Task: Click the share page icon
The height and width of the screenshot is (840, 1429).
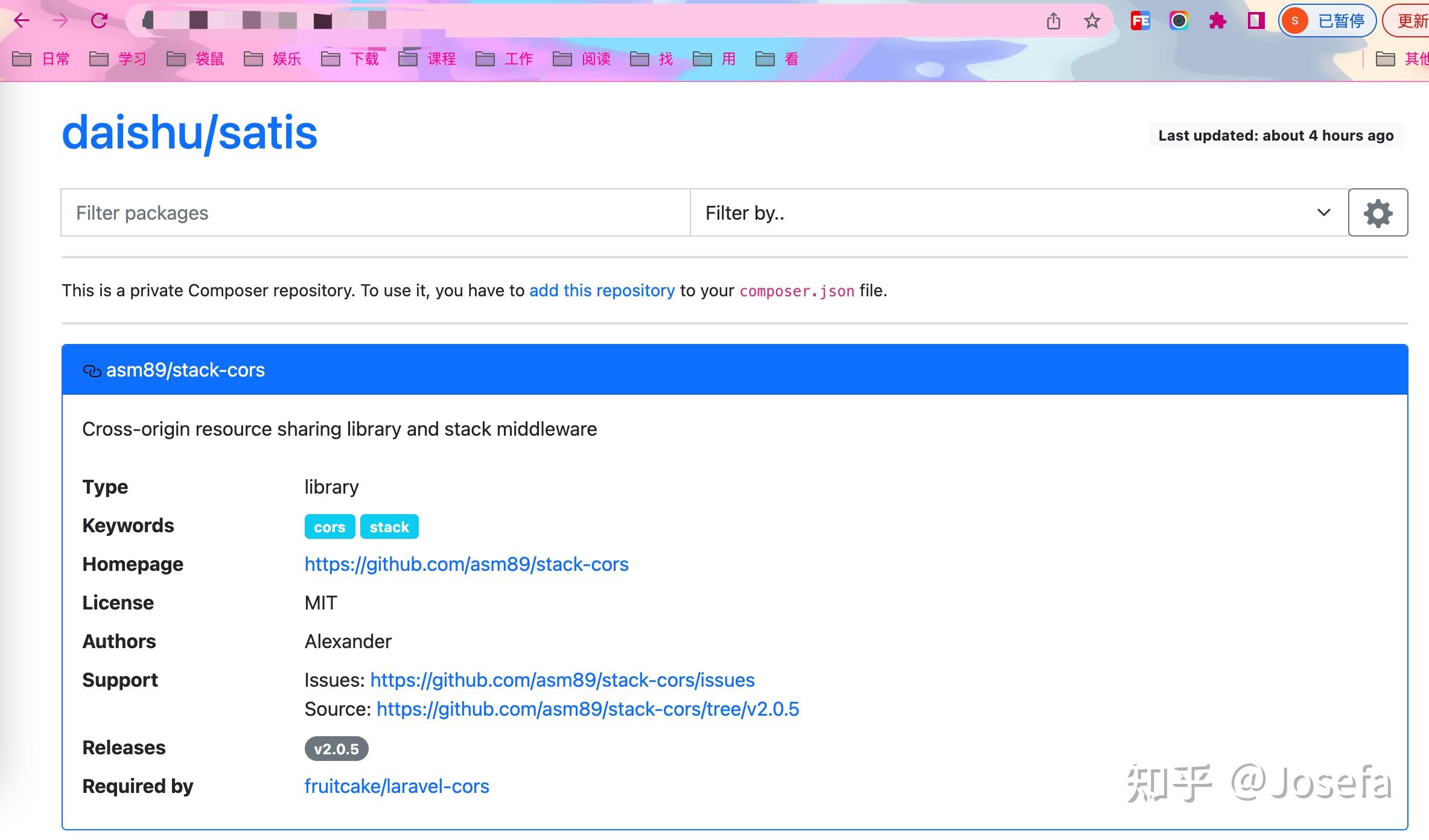Action: click(x=1054, y=21)
